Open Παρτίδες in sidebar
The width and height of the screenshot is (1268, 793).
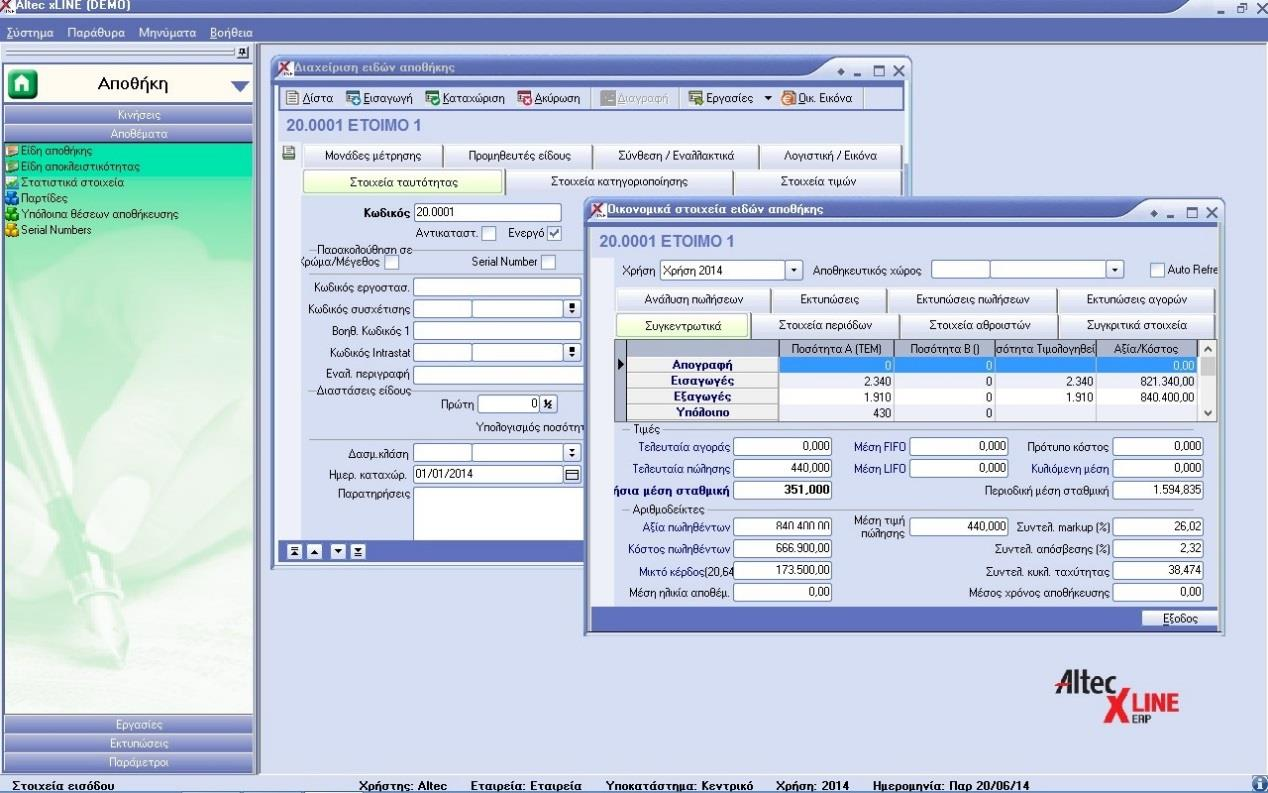pos(37,198)
